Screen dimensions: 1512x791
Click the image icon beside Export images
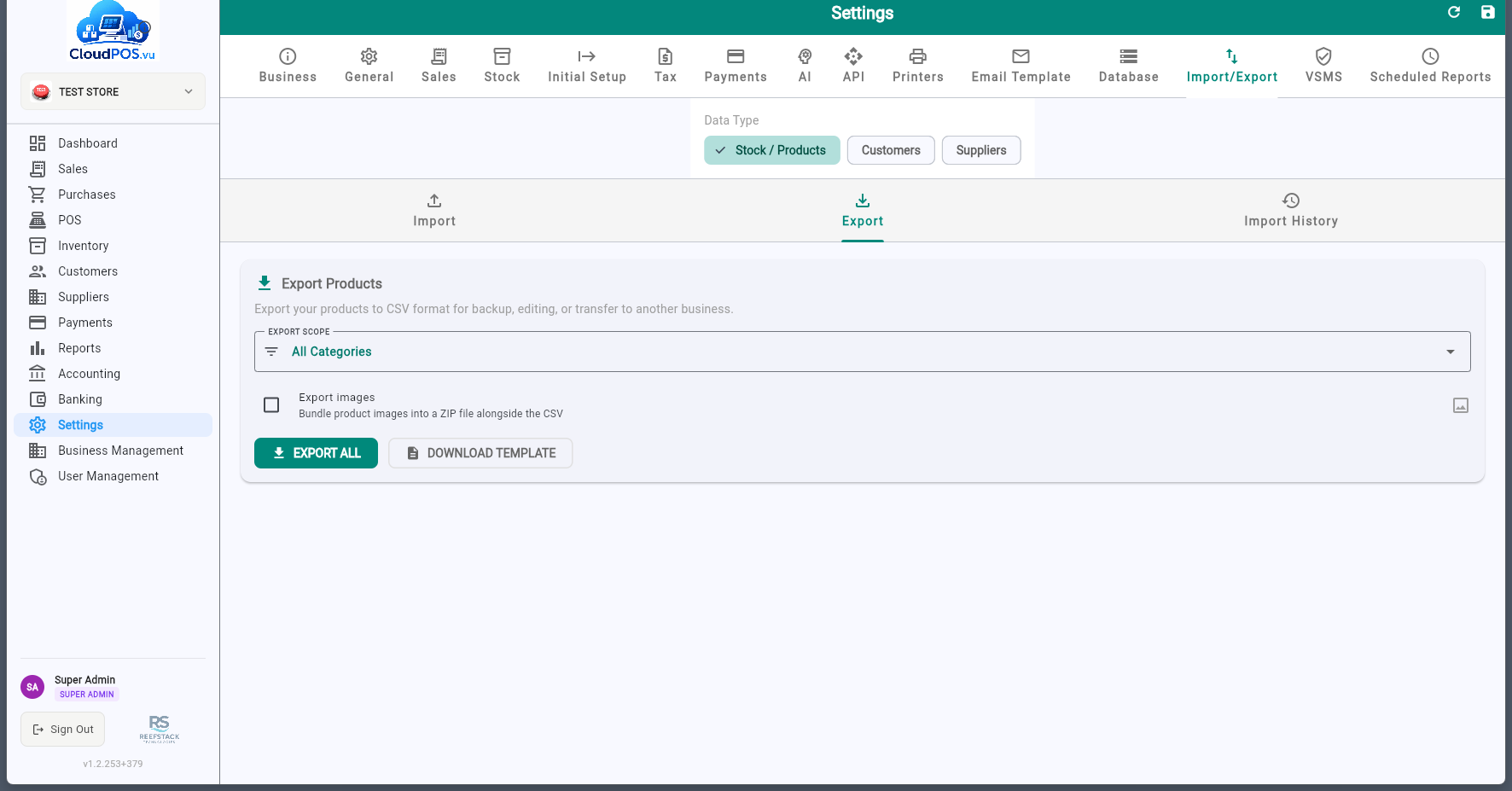(x=1461, y=405)
